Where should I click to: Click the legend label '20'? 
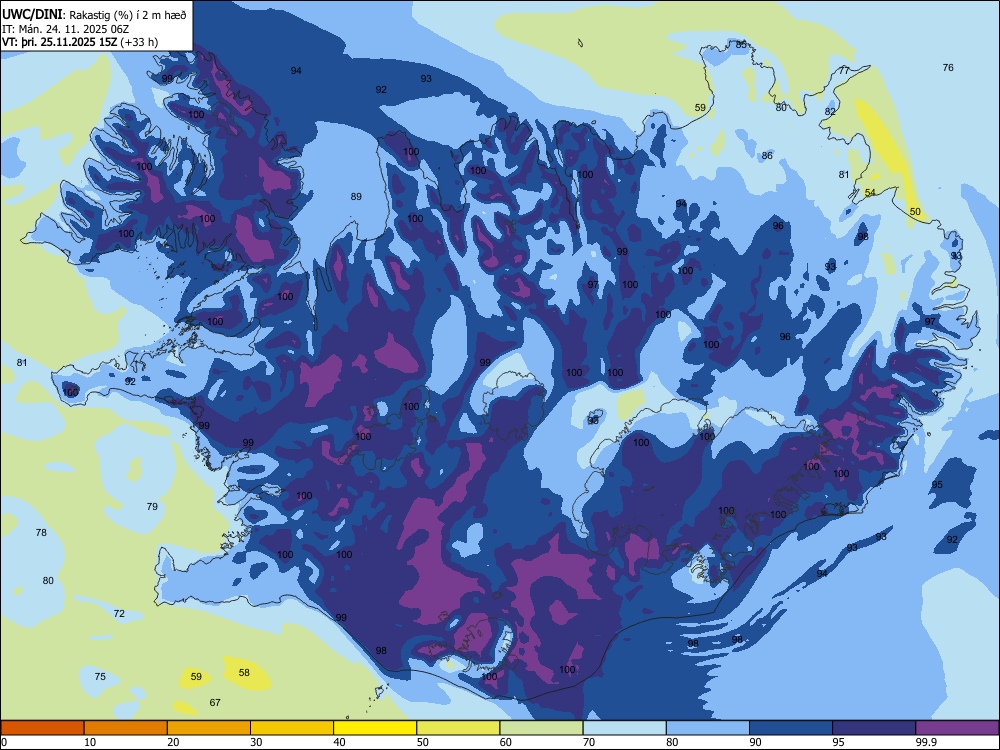coord(173,742)
